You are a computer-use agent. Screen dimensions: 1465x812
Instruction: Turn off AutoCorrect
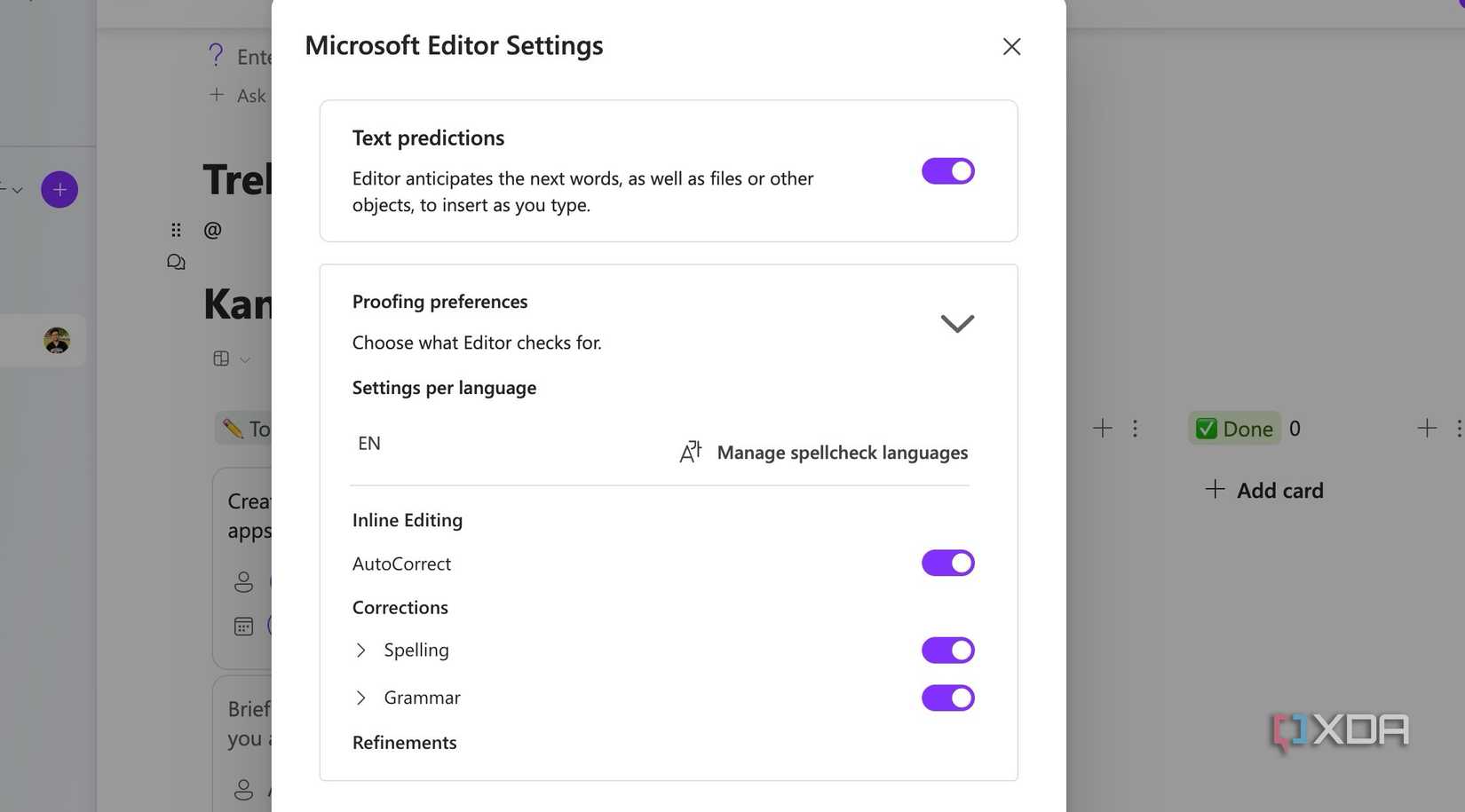click(x=947, y=563)
